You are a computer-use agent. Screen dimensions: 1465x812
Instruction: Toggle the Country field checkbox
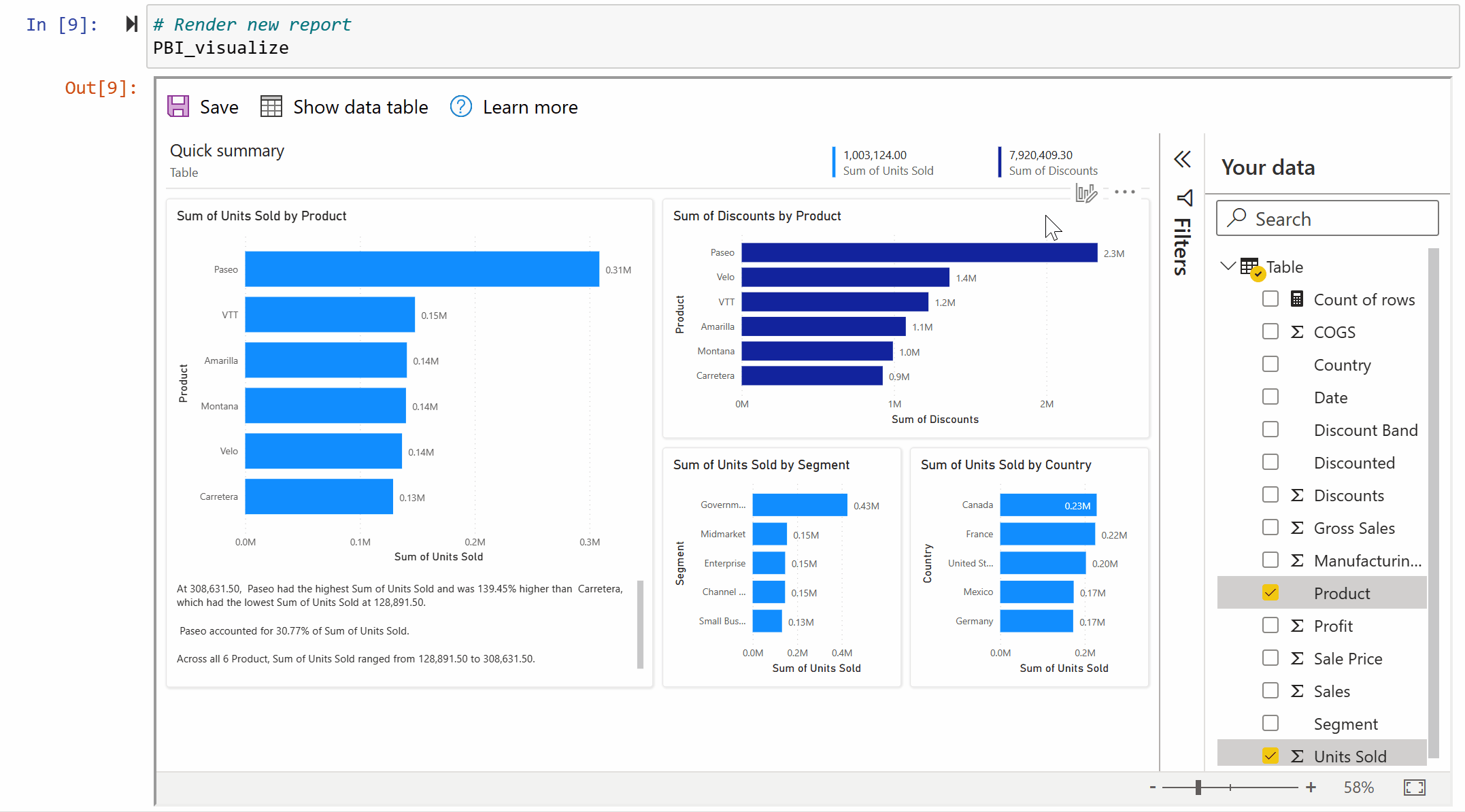point(1271,363)
